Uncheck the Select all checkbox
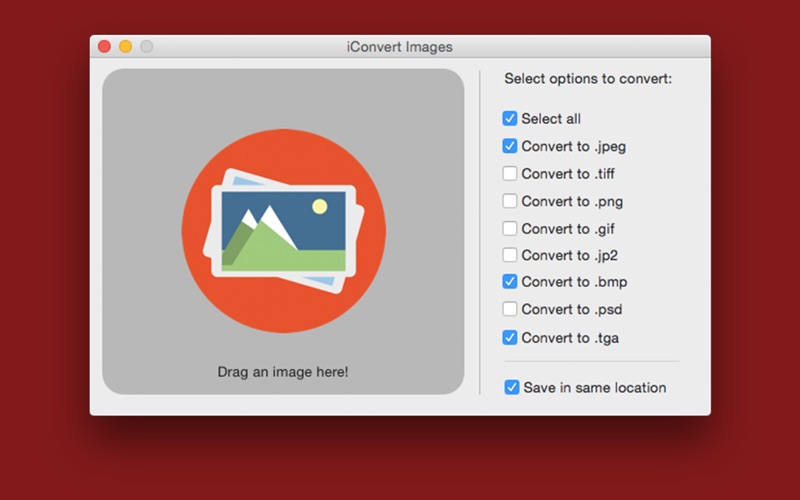The image size is (800, 500). point(509,118)
